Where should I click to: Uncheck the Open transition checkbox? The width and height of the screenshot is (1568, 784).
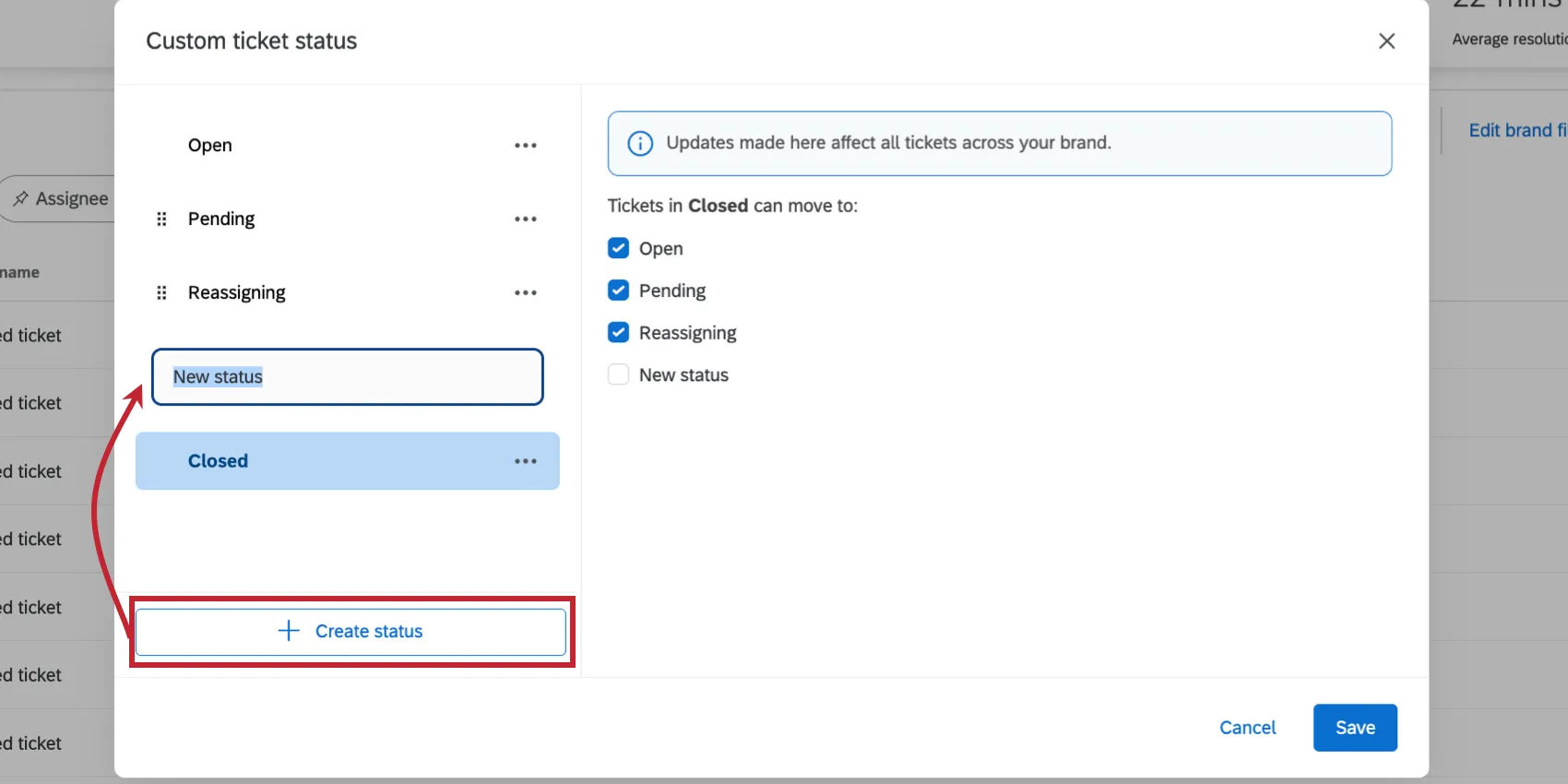point(618,248)
